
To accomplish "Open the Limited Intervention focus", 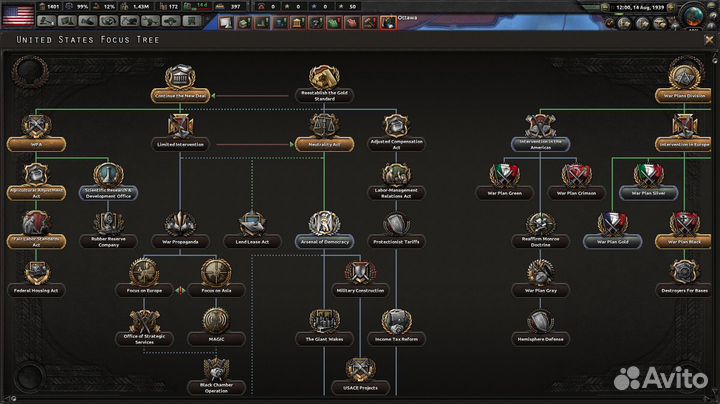I will (180, 134).
